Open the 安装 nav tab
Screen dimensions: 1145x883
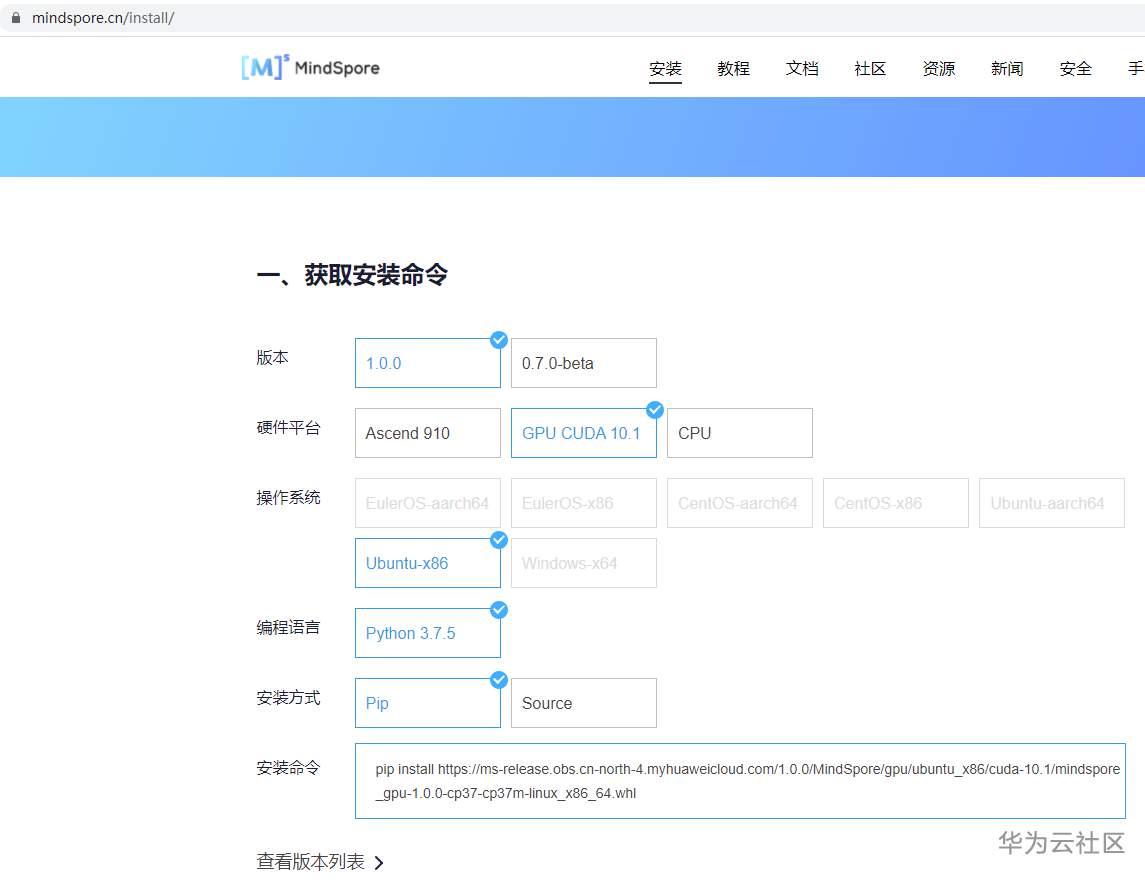coord(665,69)
